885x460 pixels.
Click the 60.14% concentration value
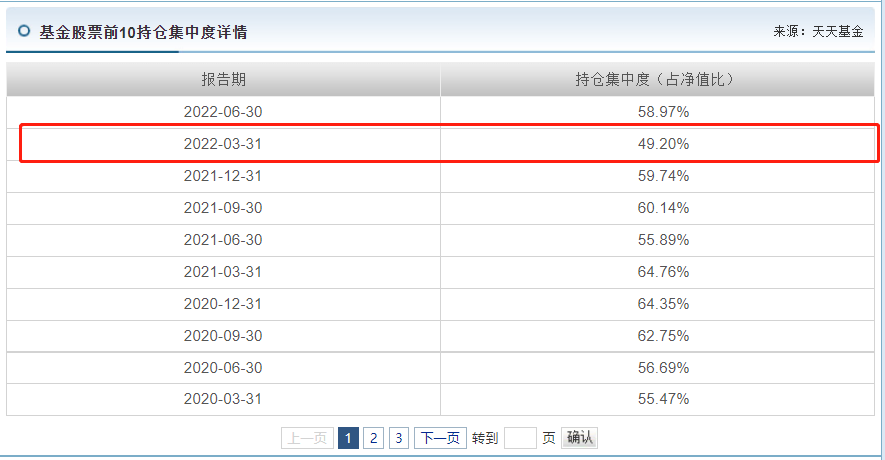(x=663, y=208)
